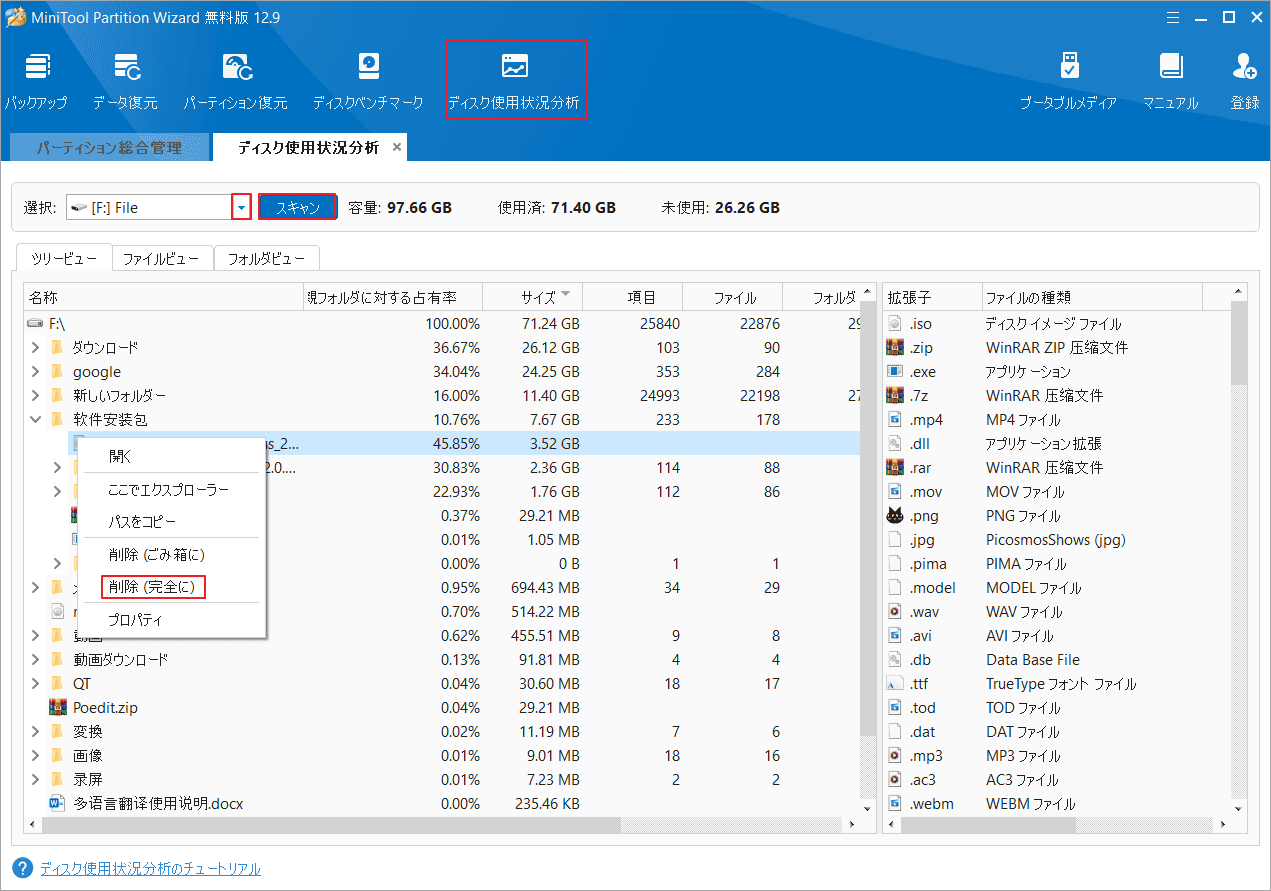Expand the 画像 folder

tap(35, 756)
